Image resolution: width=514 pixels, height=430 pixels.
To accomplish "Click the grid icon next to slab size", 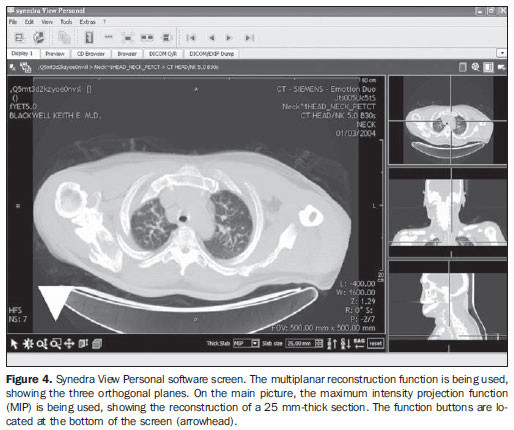I will pyautogui.click(x=319, y=343).
